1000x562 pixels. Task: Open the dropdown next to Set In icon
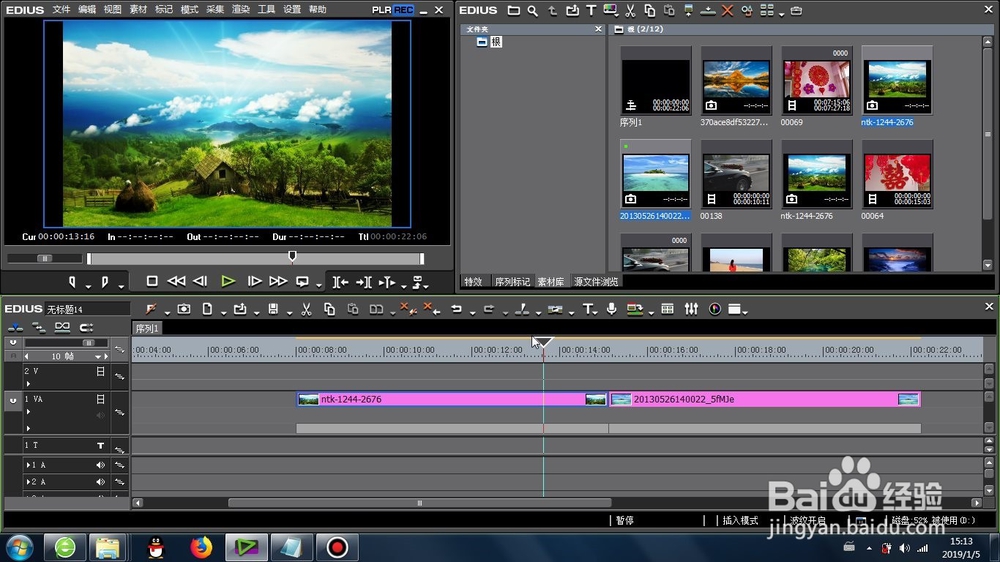point(88,286)
